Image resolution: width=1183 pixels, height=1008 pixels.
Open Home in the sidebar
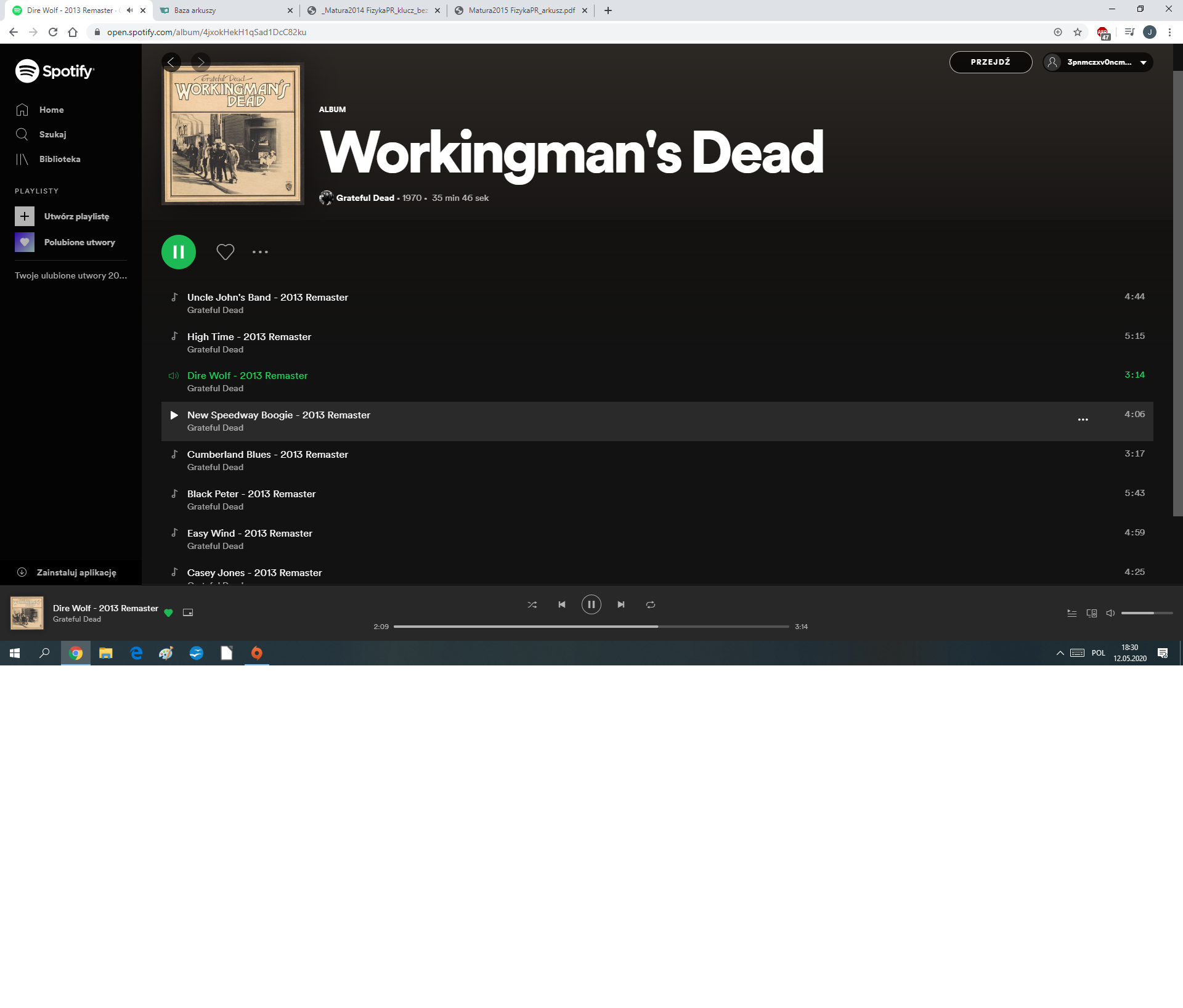pyautogui.click(x=40, y=110)
